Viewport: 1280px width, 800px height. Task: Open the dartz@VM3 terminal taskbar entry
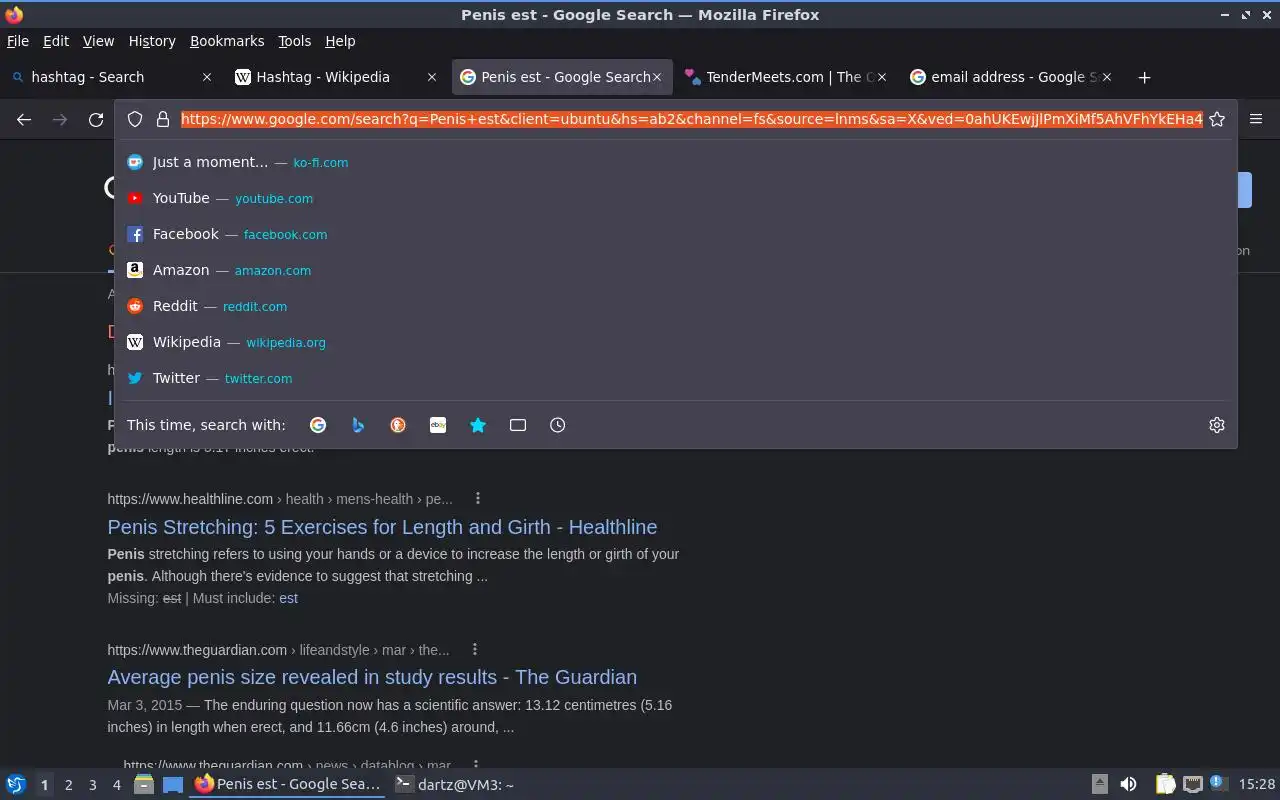click(455, 785)
